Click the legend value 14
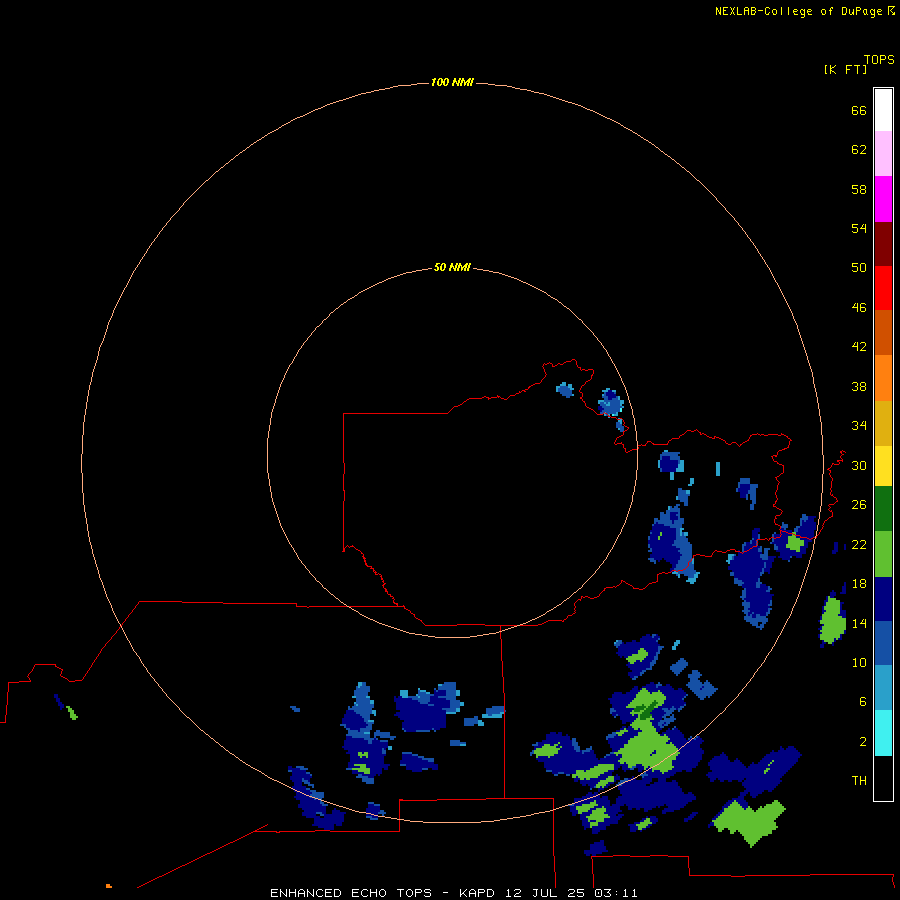 point(859,623)
